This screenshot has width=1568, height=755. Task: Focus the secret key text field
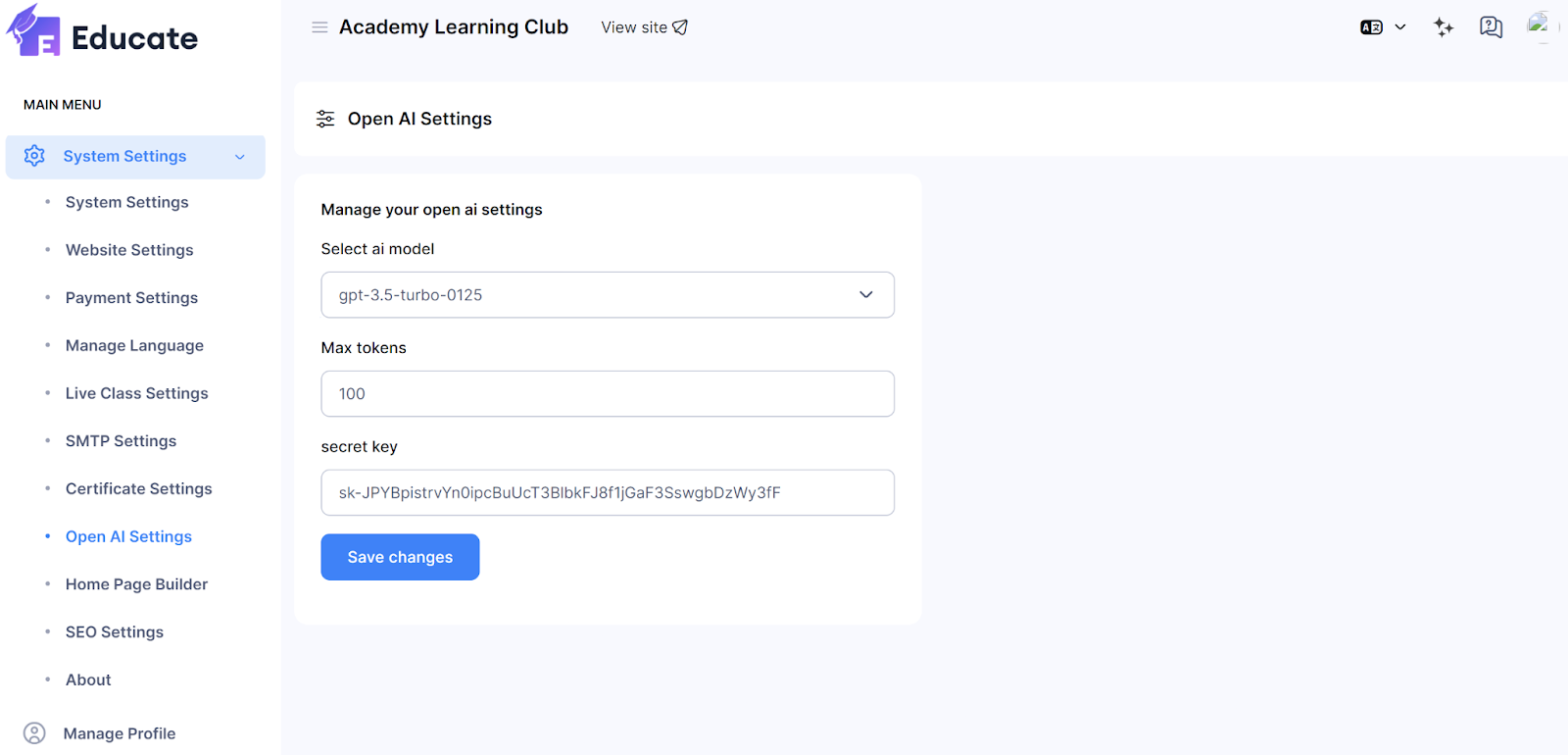pyautogui.click(x=608, y=493)
